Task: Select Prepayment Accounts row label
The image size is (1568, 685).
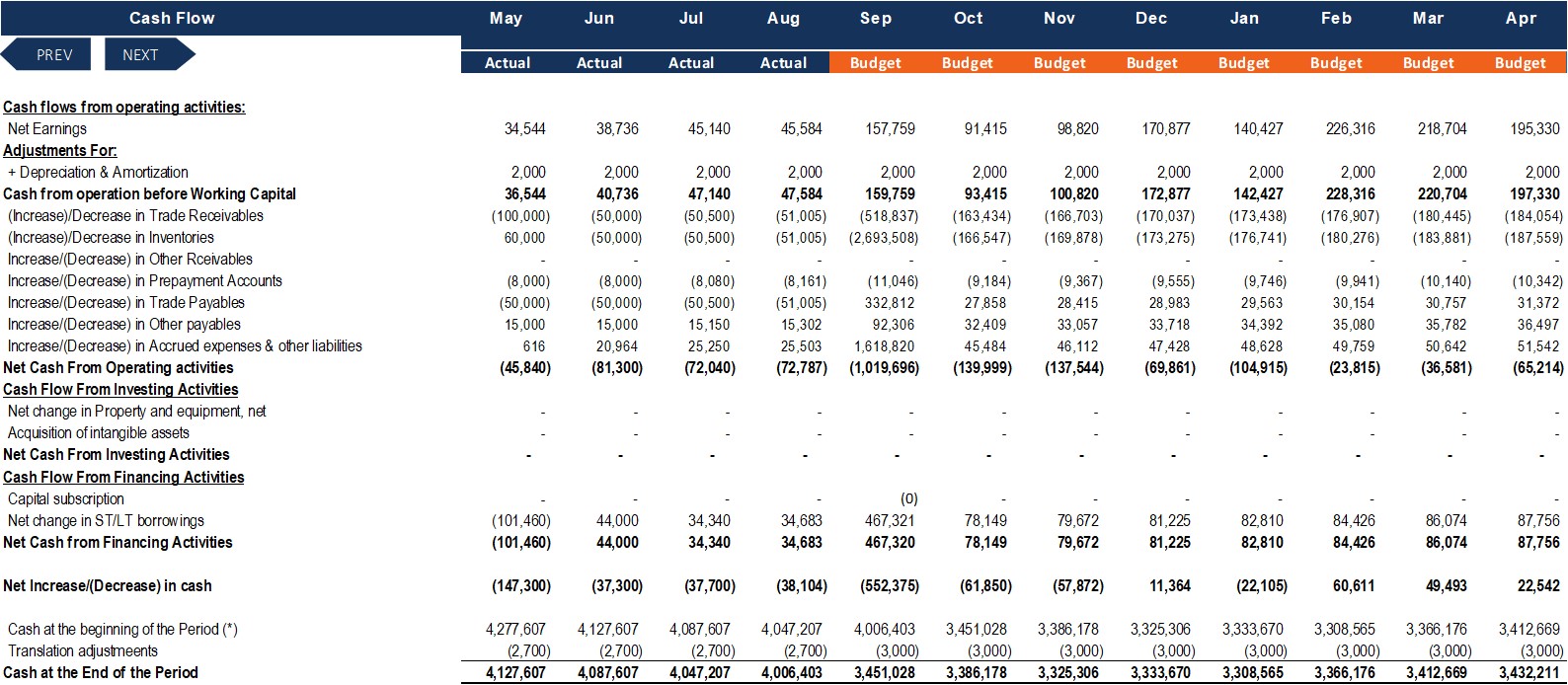Action: [145, 280]
